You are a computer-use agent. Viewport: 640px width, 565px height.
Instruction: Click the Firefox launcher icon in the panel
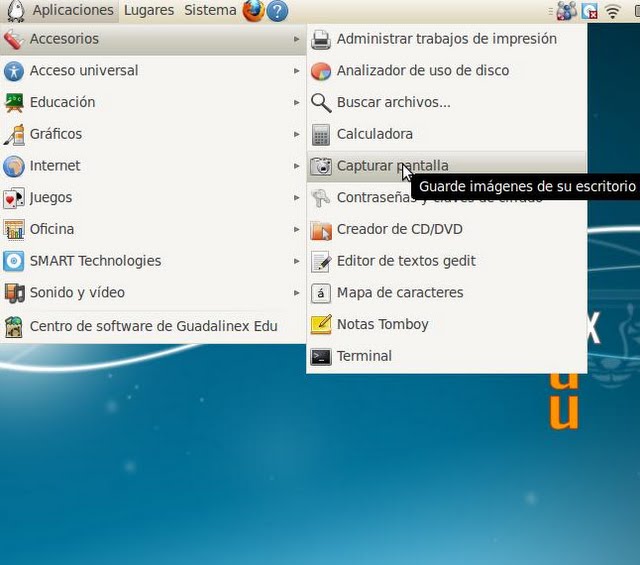click(x=253, y=11)
